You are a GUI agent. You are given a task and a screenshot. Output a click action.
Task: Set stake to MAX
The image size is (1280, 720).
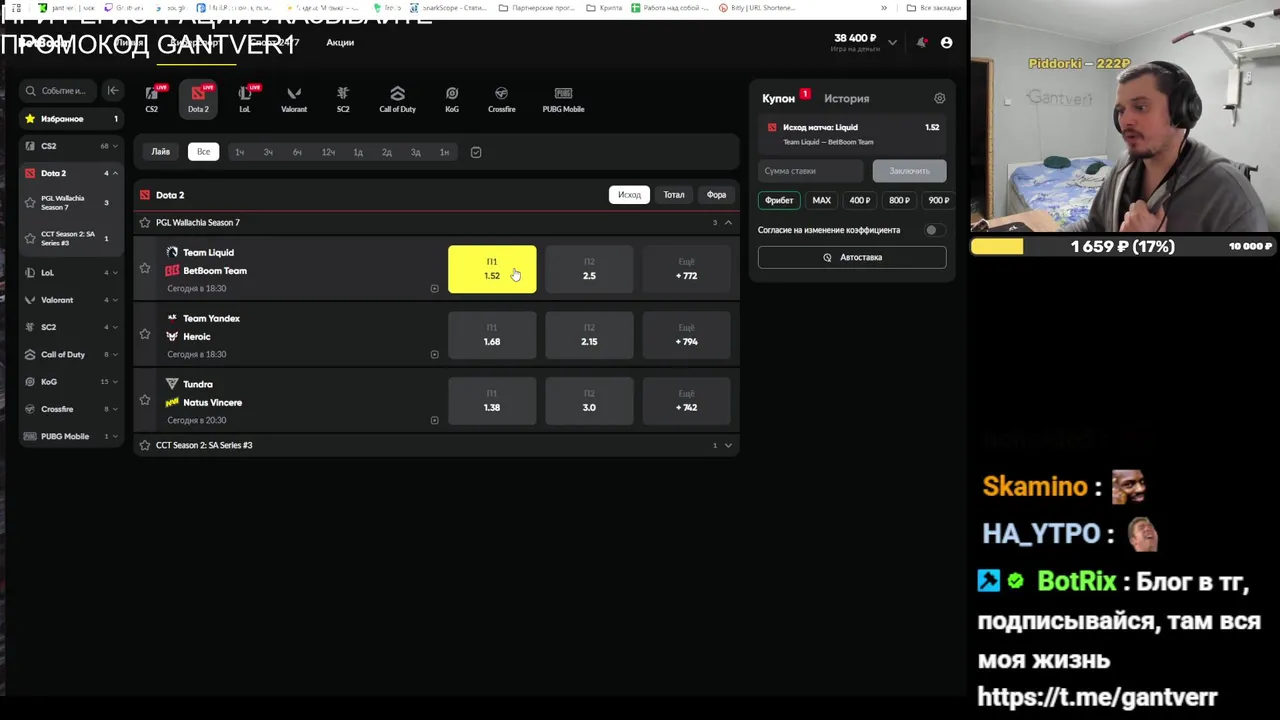(x=821, y=200)
